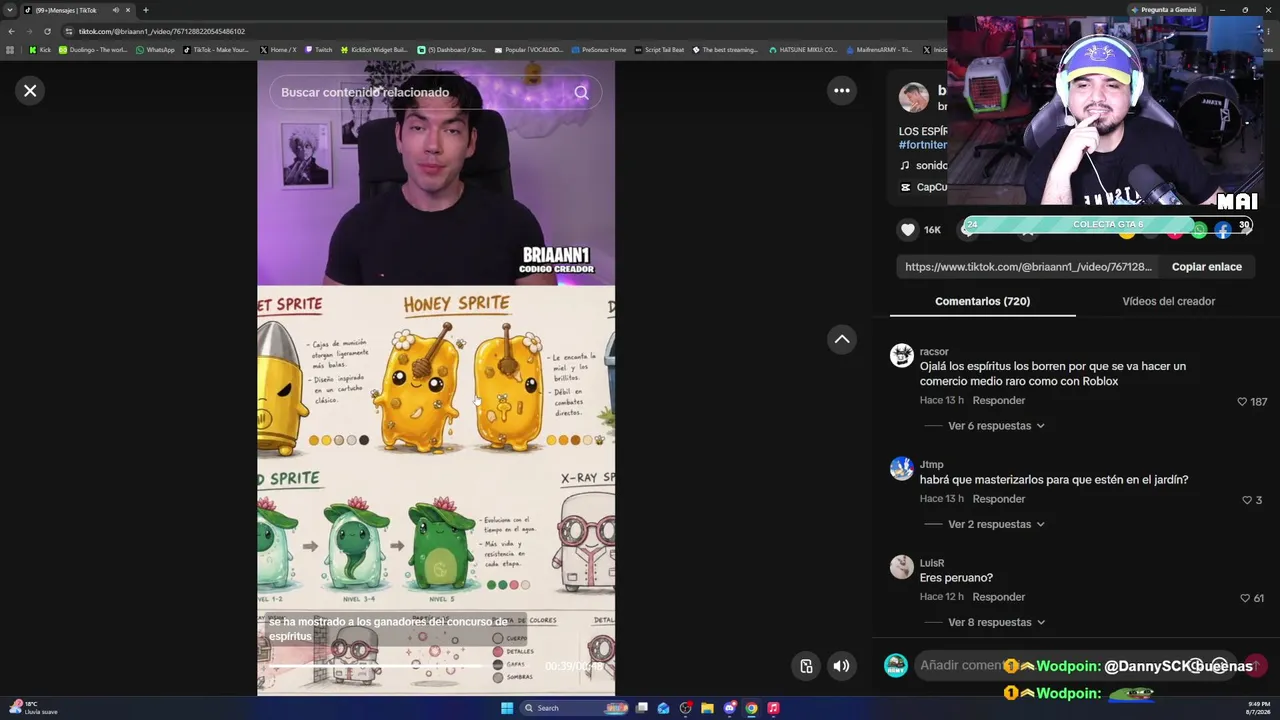The image size is (1280, 720).
Task: Open the 'Vídeos del creador' tab
Action: click(1168, 301)
